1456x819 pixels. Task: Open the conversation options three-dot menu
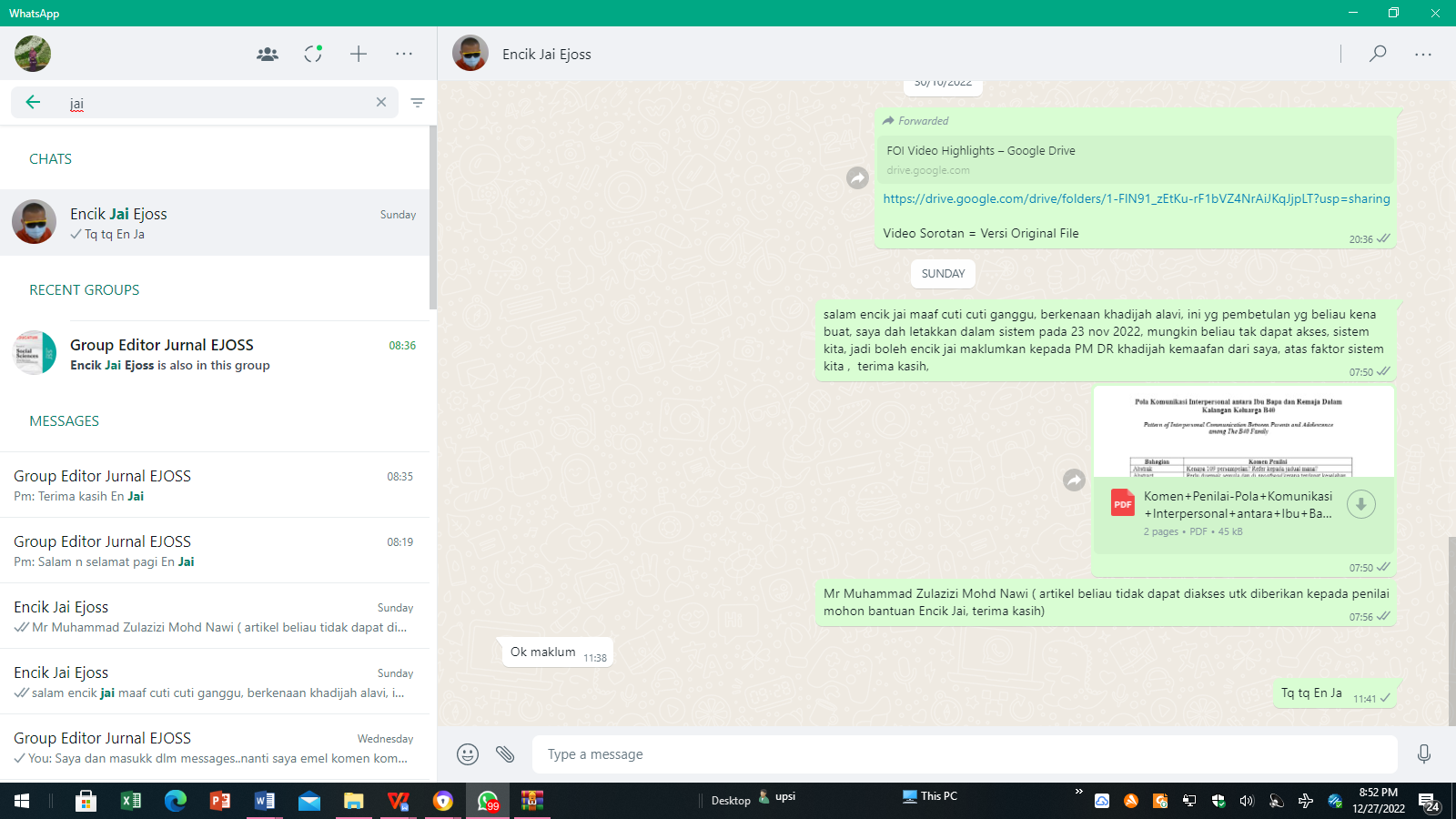tap(1423, 55)
